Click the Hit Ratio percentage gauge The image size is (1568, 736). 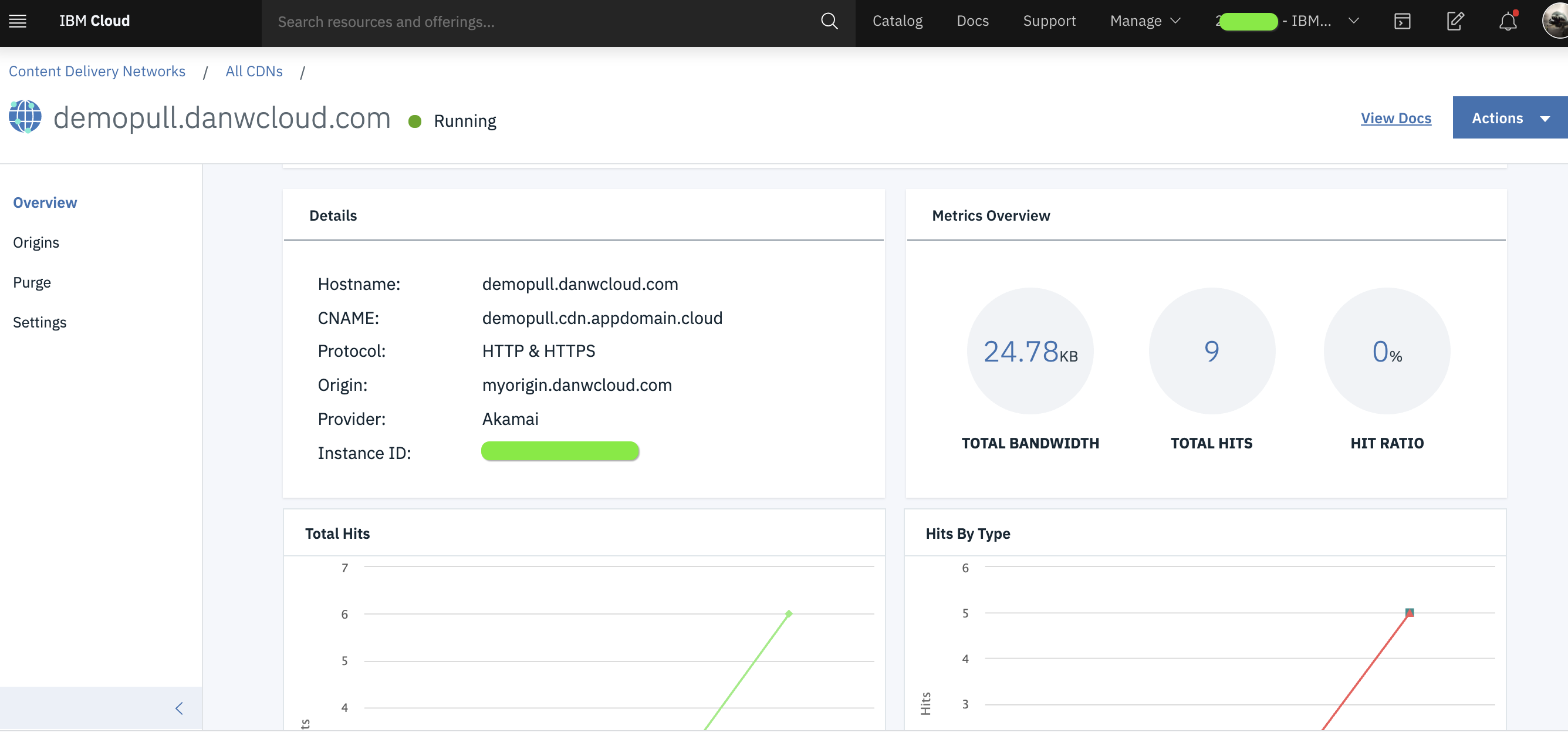1387,350
